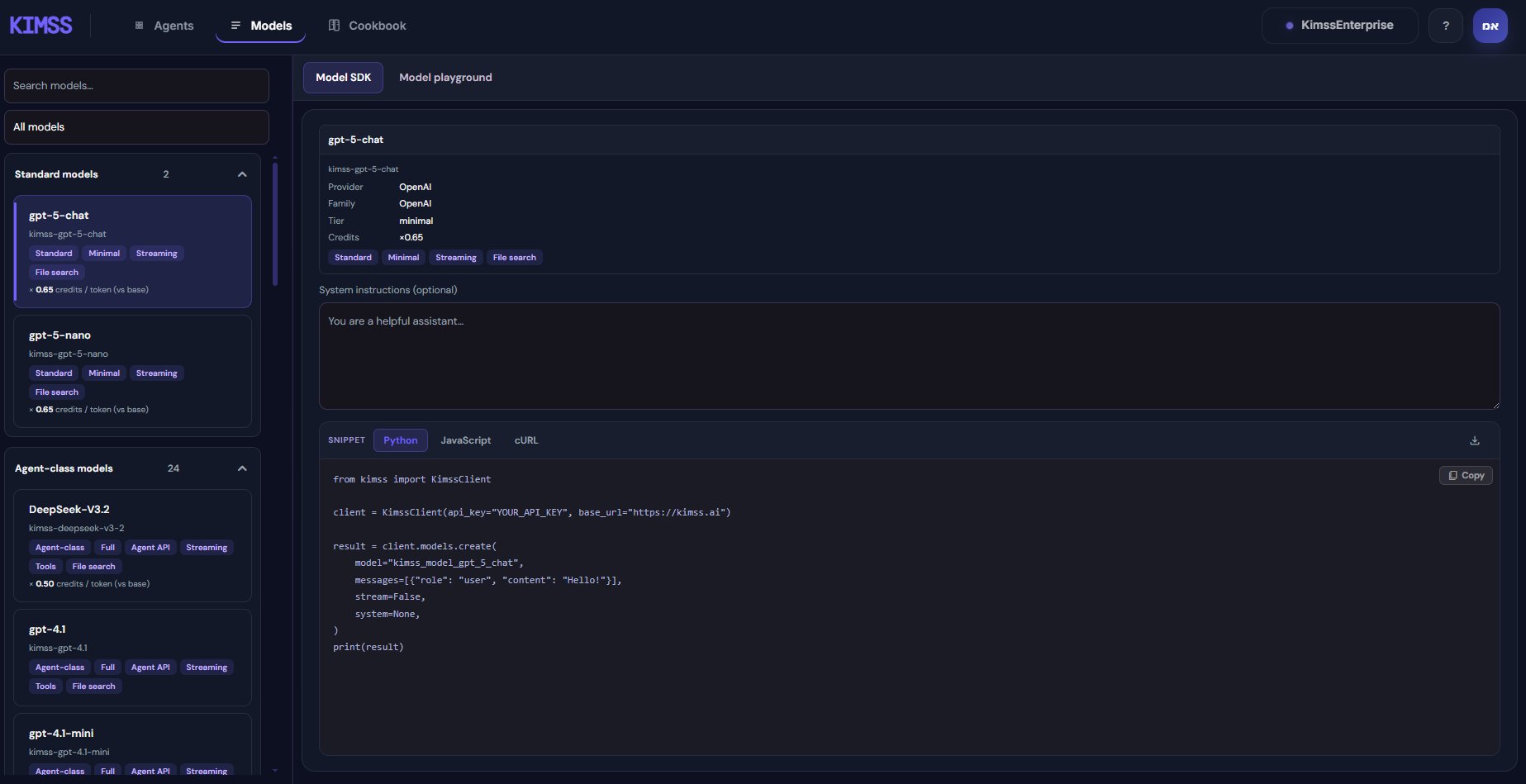Select the JavaScript snippet tab

click(x=465, y=440)
